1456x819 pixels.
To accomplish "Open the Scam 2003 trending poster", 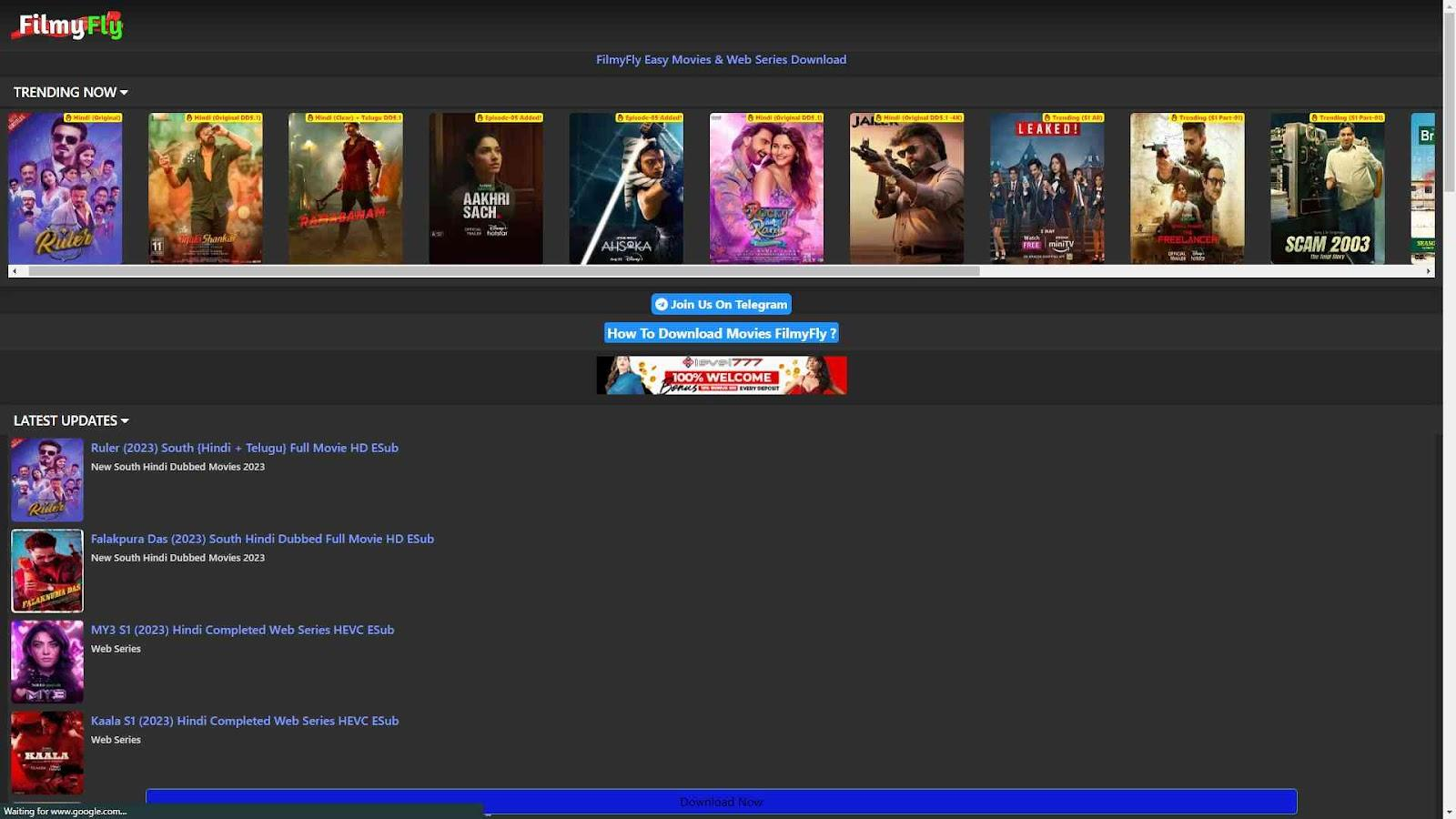I will point(1328,188).
